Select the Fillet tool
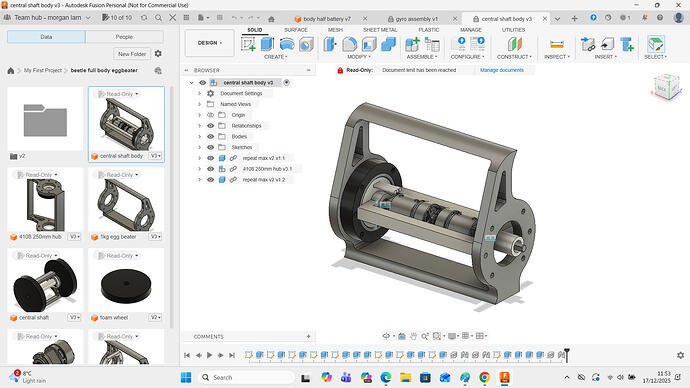Image resolution: width=690 pixels, height=388 pixels. click(x=349, y=44)
